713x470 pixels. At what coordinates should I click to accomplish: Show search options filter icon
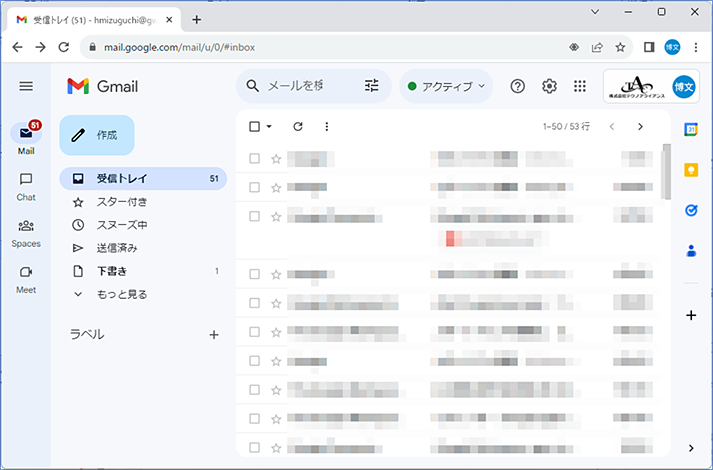[372, 85]
